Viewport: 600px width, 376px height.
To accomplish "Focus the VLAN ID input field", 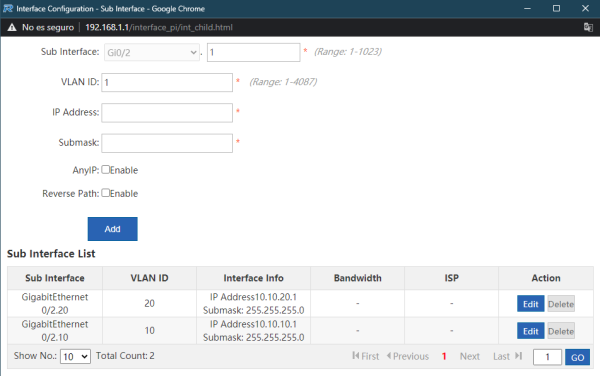I will (x=167, y=82).
